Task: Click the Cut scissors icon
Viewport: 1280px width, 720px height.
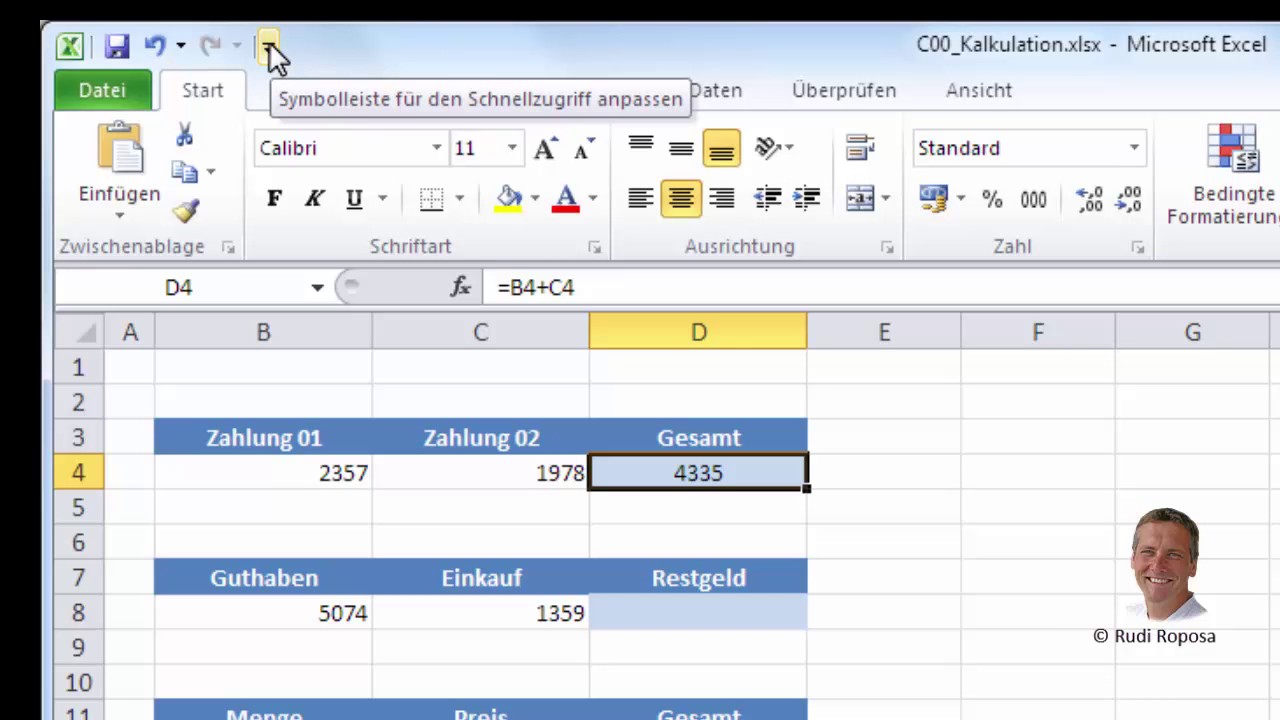Action: click(x=185, y=135)
